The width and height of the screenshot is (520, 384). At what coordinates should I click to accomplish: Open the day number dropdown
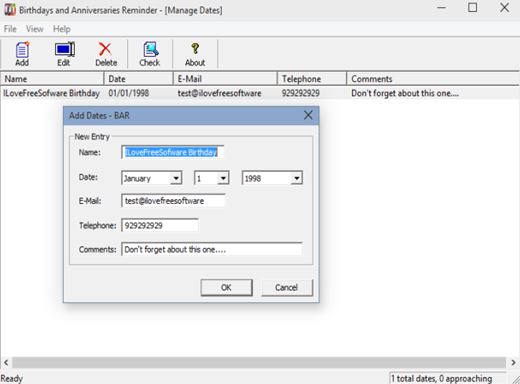tap(223, 178)
